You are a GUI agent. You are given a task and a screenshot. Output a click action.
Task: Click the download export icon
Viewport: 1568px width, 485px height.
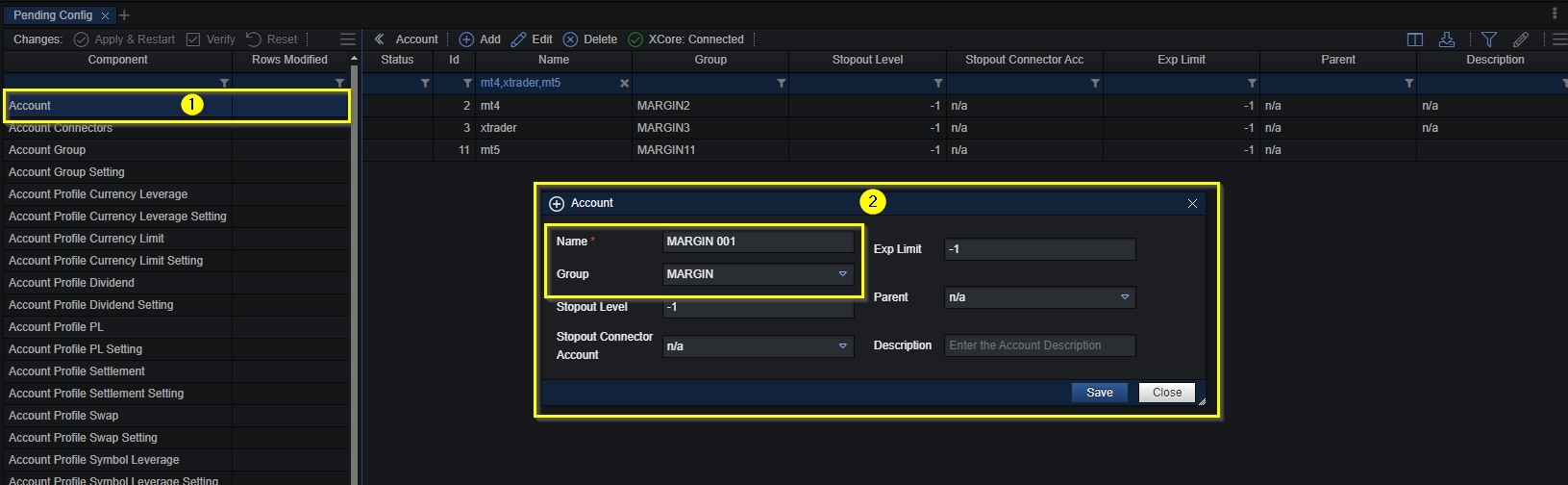coord(1447,39)
